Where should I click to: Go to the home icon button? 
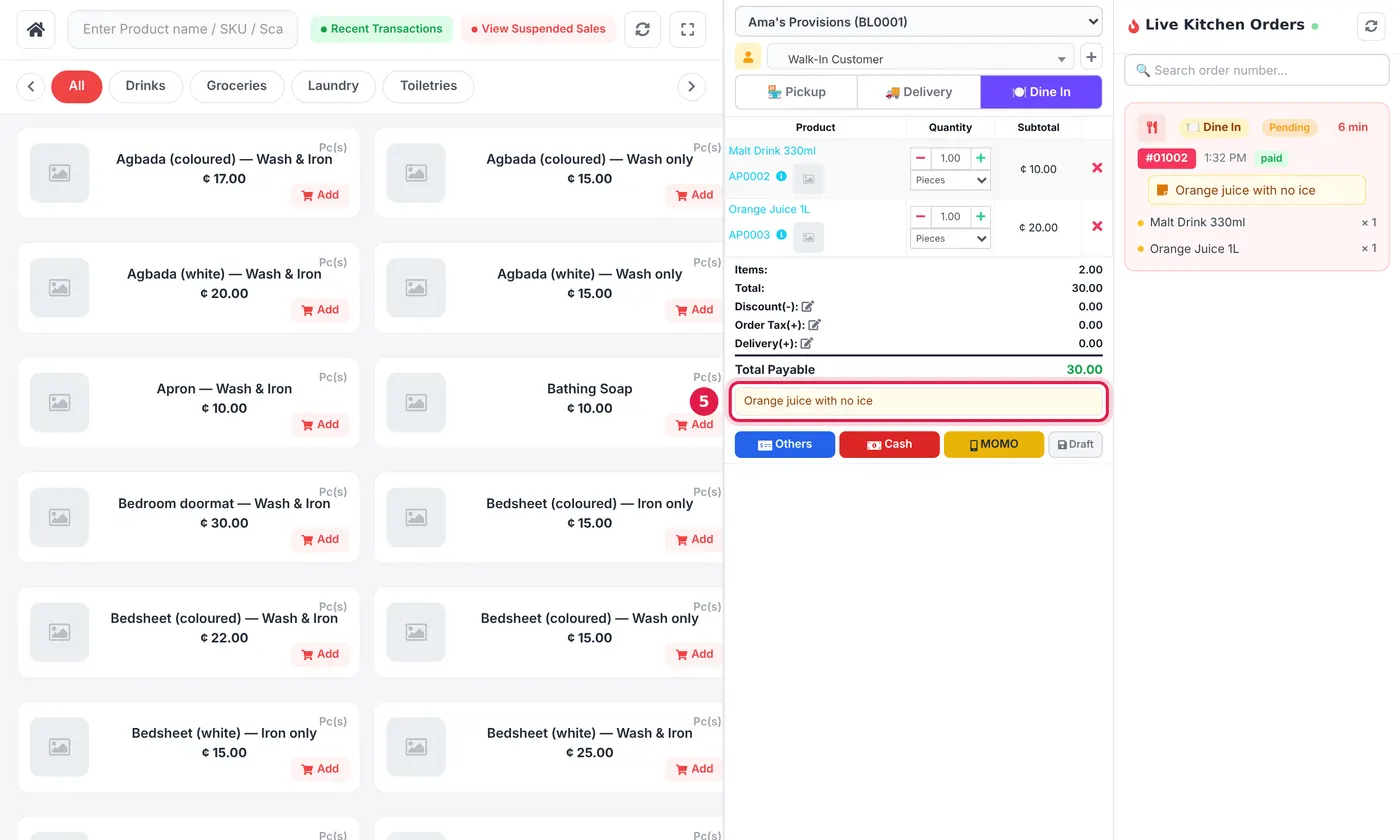[x=36, y=30]
